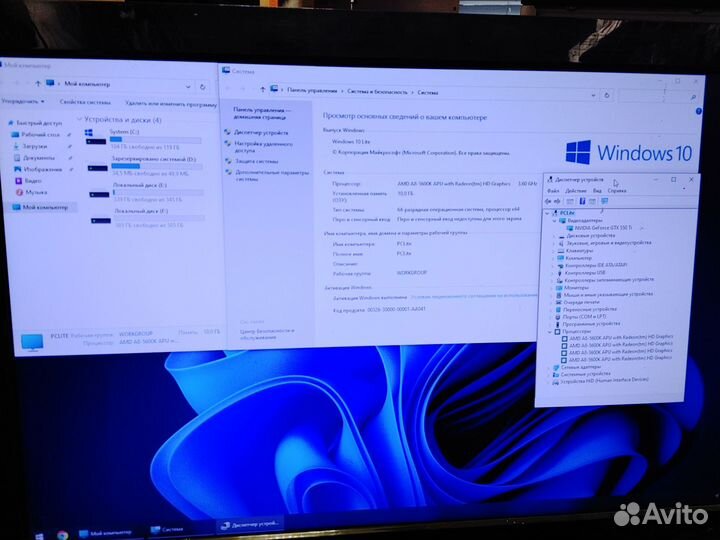Screen dimensions: 720x540
Task: Open the Действие menu in Device Manager
Action: coord(576,190)
